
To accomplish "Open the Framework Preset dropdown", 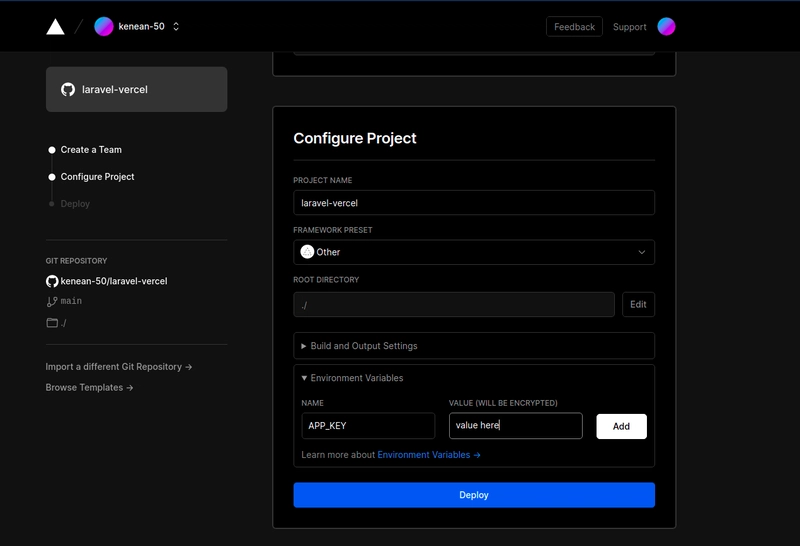I will click(x=474, y=252).
